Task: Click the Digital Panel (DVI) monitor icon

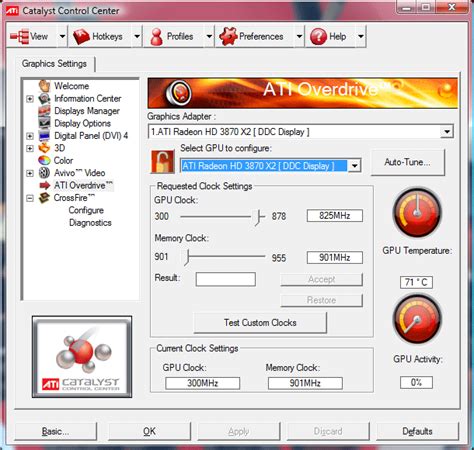Action: click(44, 136)
